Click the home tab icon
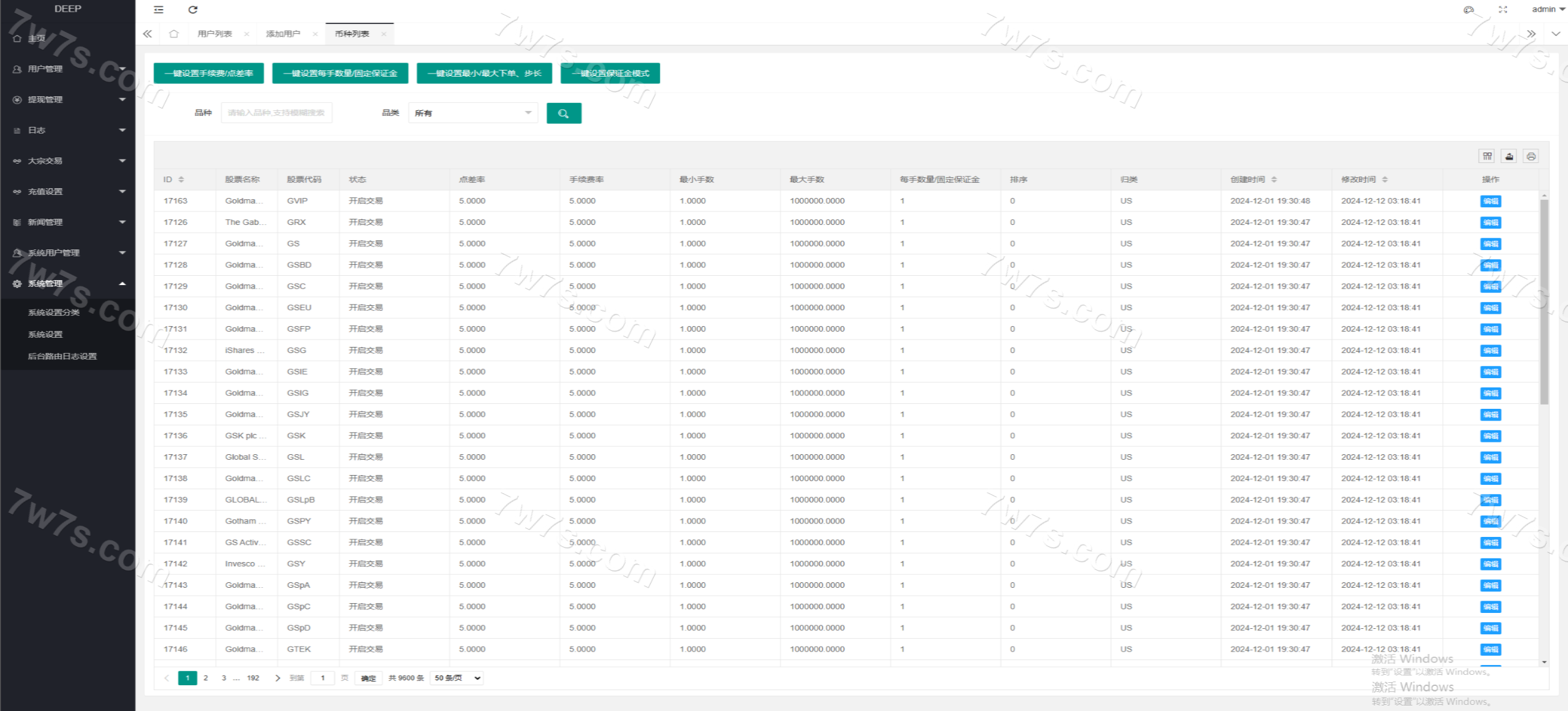The height and width of the screenshot is (711, 1568). coord(174,34)
